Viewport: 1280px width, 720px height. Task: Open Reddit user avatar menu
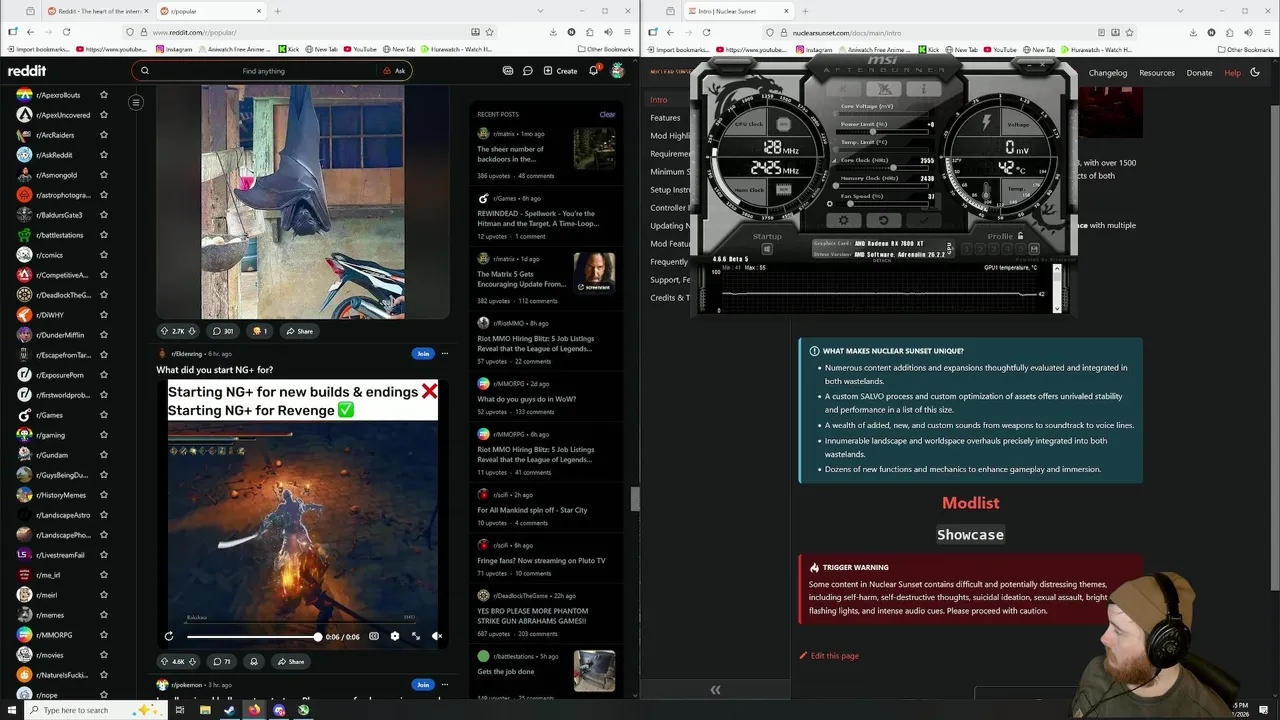tap(618, 71)
